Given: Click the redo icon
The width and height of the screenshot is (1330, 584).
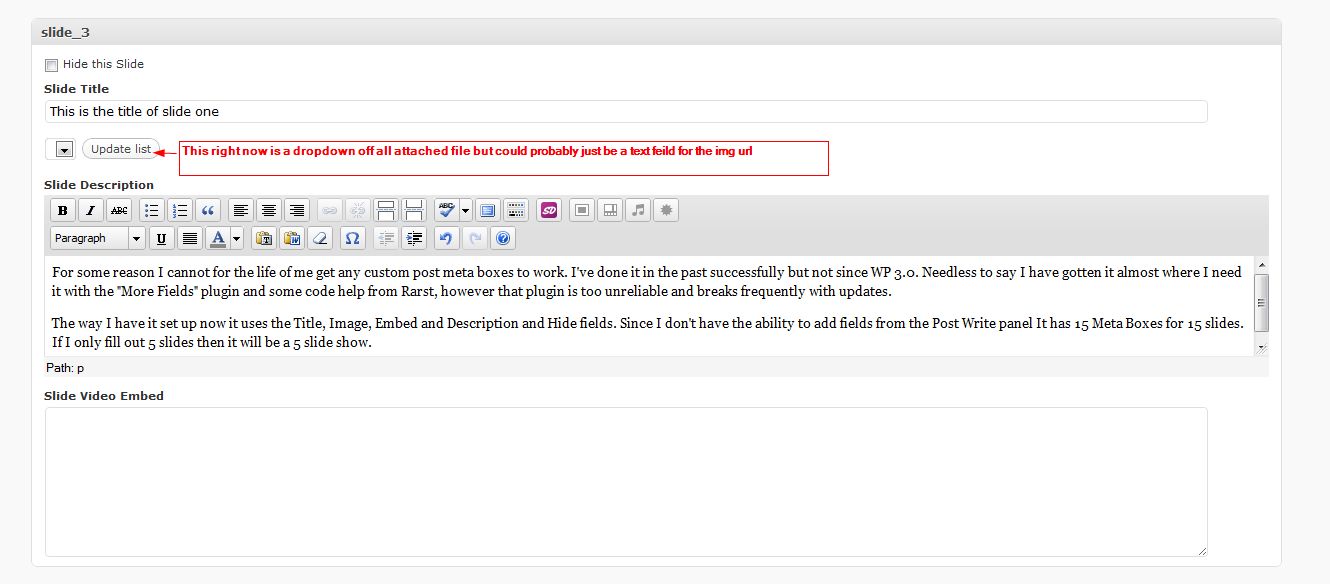Looking at the screenshot, I should click(474, 238).
